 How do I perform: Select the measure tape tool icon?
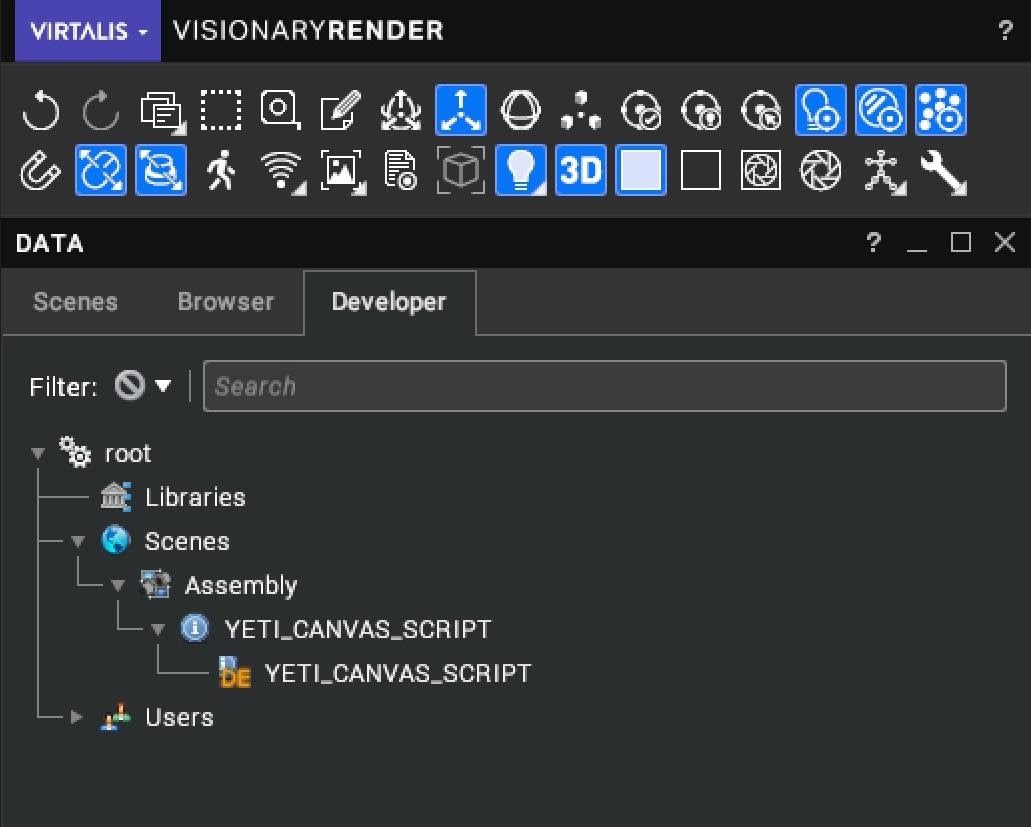coord(281,110)
